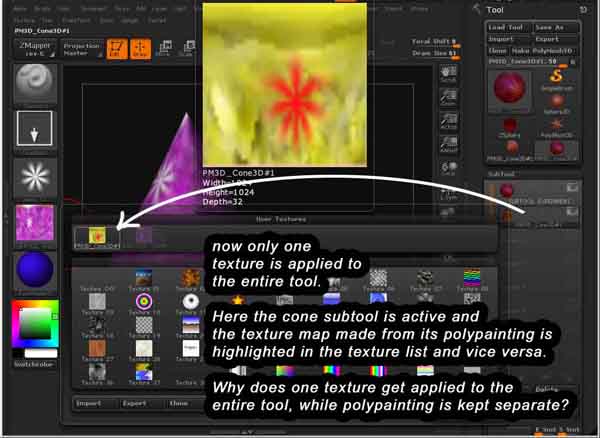Click the Zoom icon on right shelf
The image size is (600, 438).
(448, 97)
